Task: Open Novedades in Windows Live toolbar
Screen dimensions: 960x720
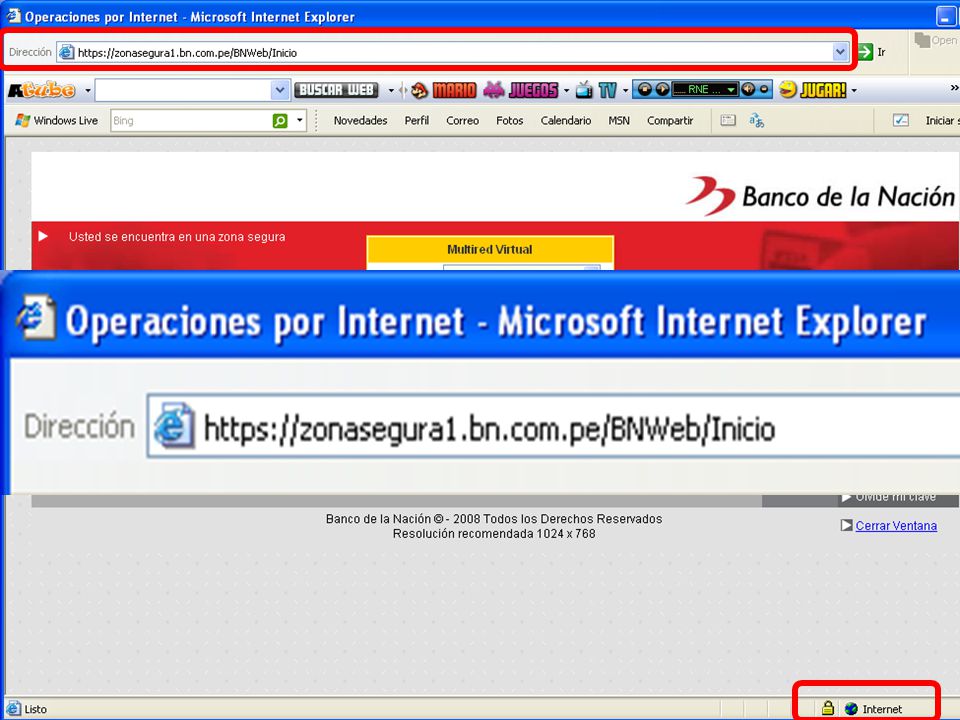Action: coord(360,121)
